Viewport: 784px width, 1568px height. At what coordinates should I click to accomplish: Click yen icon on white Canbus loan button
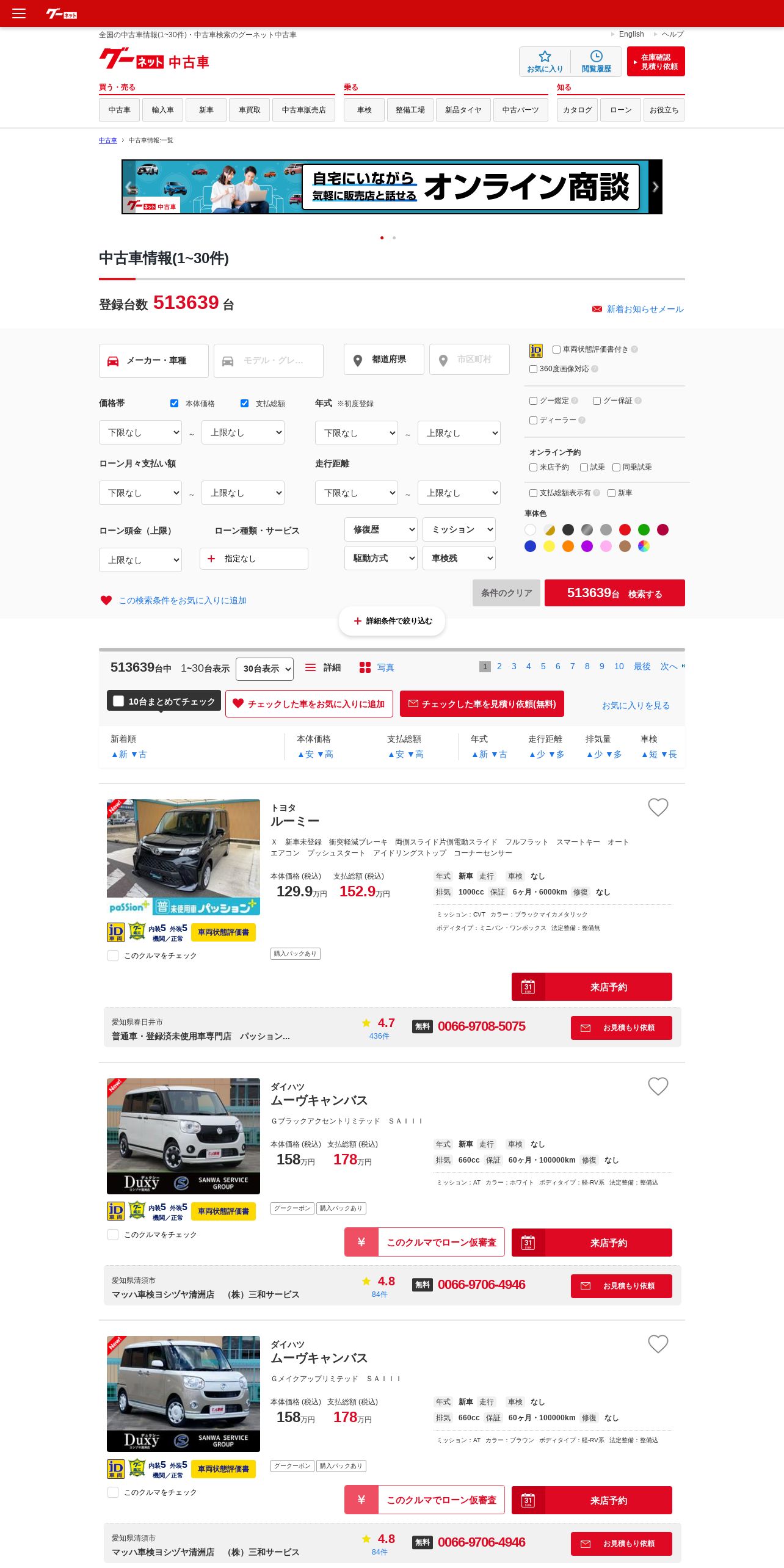[361, 1242]
